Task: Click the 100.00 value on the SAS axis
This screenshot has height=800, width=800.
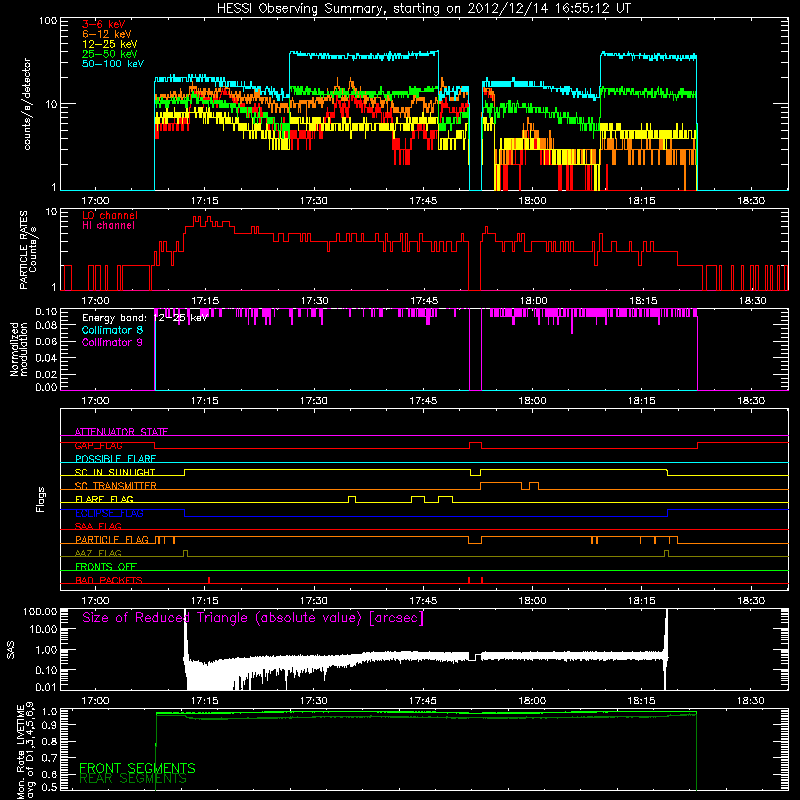Action: point(40,611)
